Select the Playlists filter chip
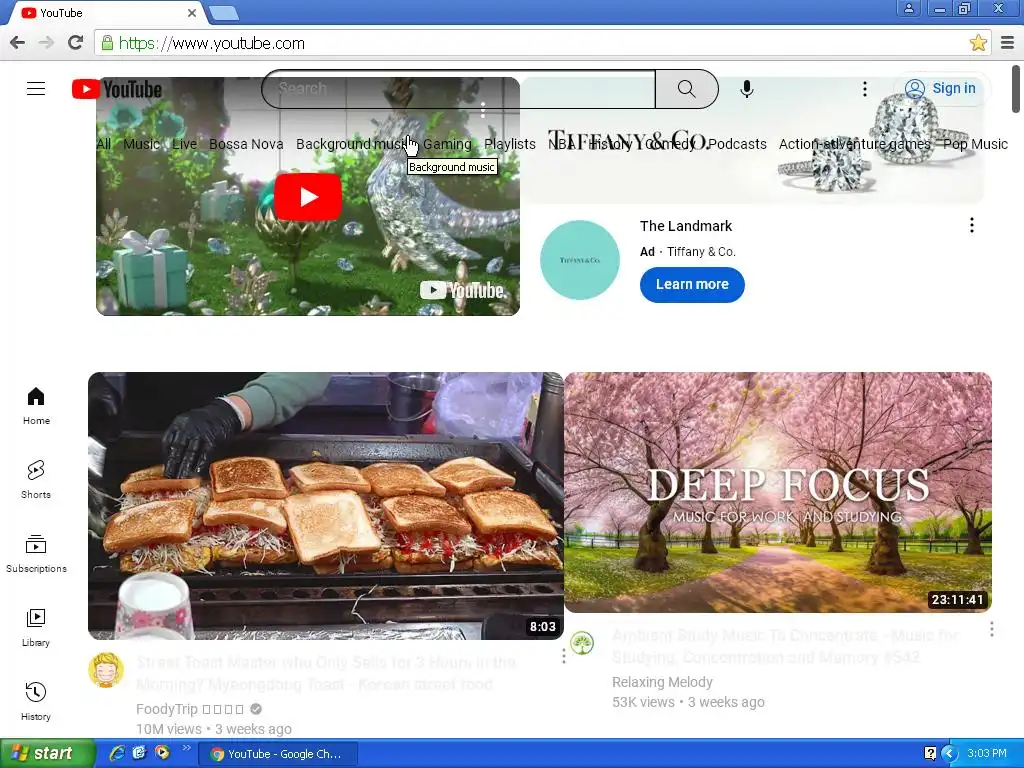 [509, 144]
